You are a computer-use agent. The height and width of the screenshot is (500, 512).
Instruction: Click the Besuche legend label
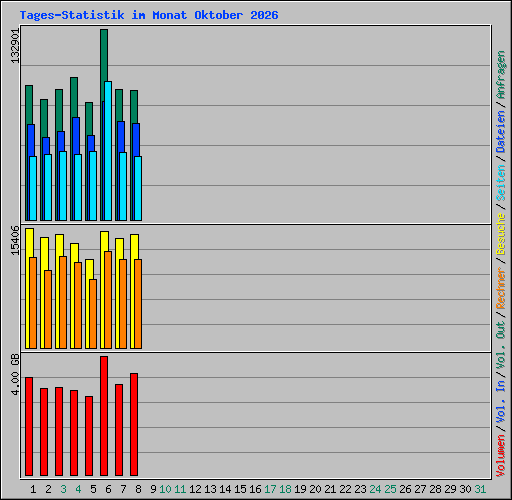pyautogui.click(x=501, y=234)
